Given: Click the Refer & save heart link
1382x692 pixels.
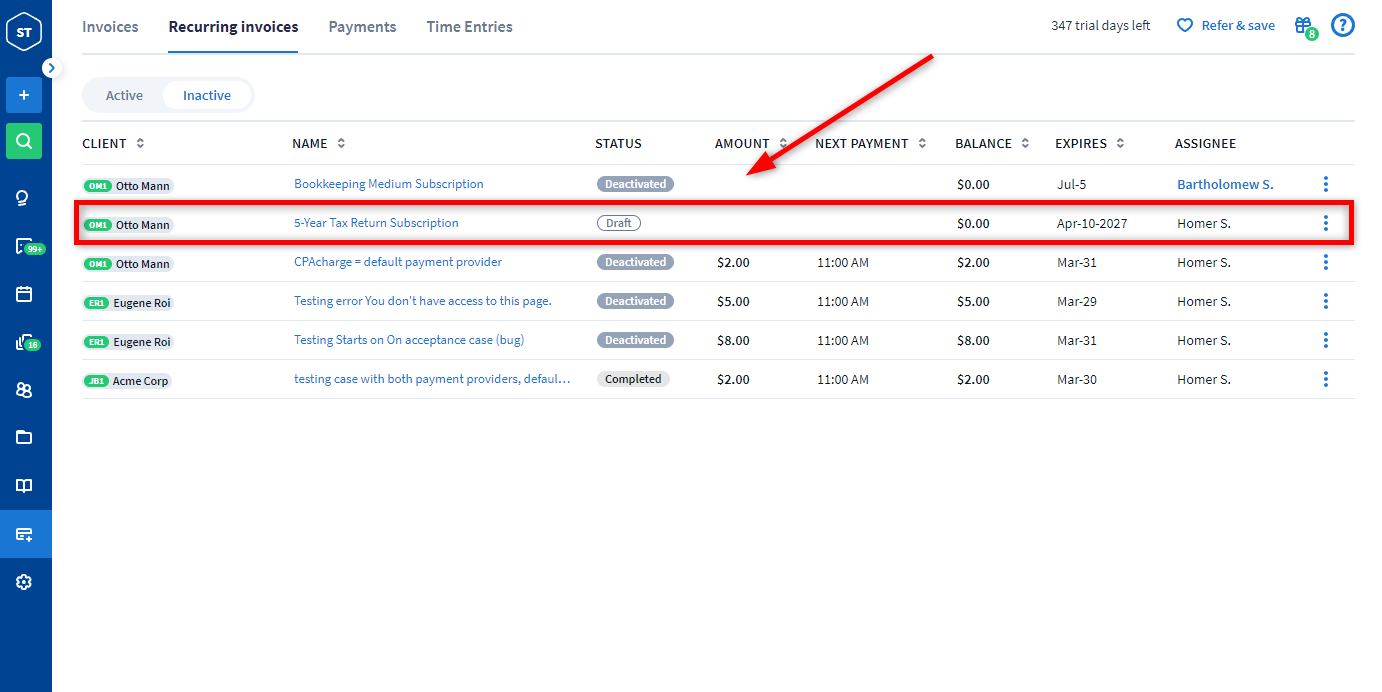Looking at the screenshot, I should click(1225, 26).
